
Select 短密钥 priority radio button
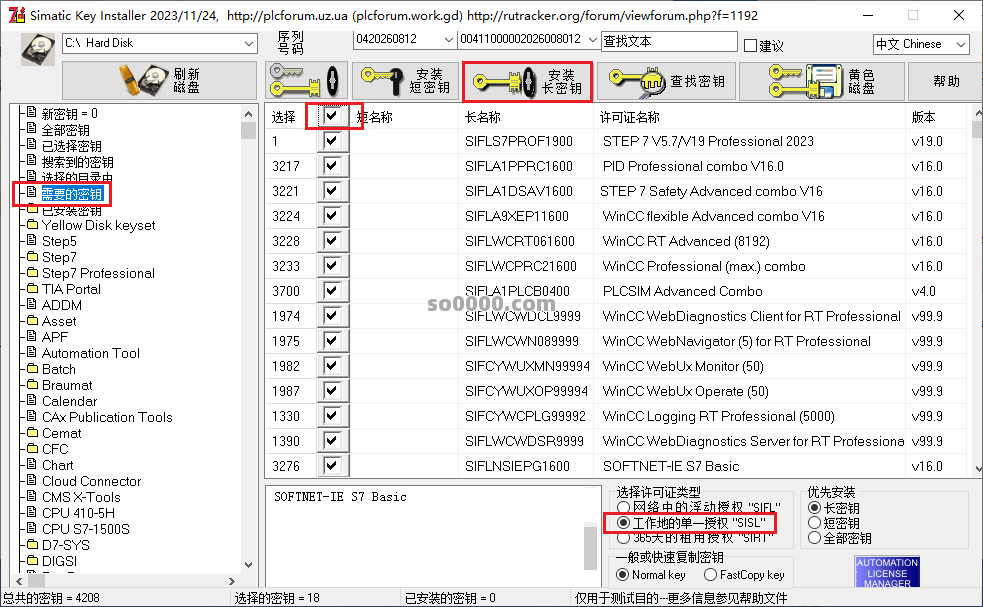pos(814,522)
